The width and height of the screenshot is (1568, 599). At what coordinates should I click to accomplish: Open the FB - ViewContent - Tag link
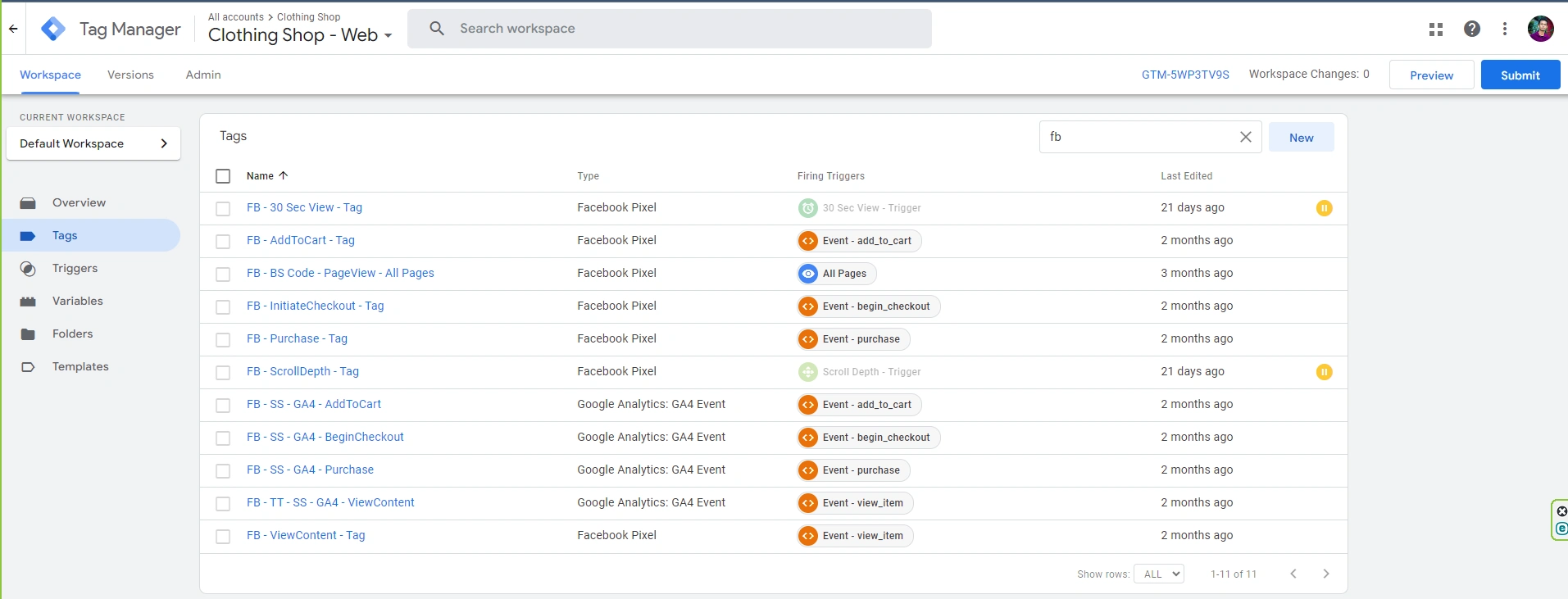tap(306, 535)
